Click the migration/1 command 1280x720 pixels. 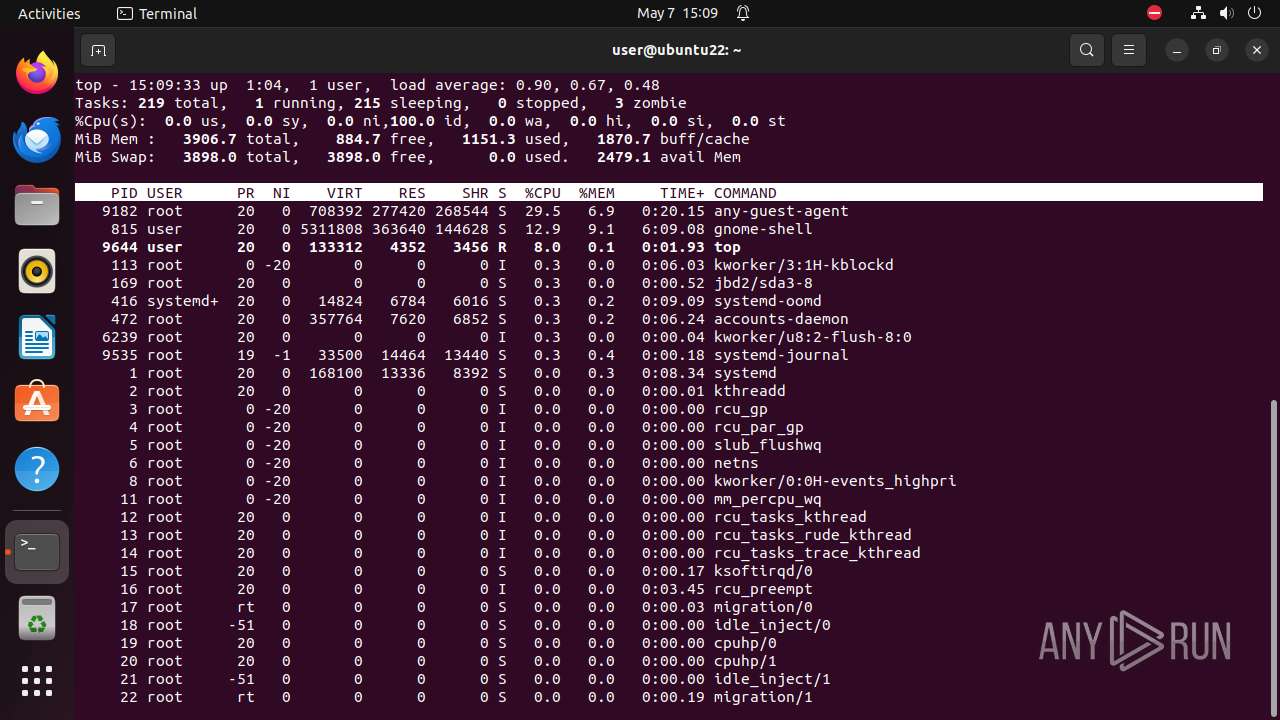click(763, 697)
